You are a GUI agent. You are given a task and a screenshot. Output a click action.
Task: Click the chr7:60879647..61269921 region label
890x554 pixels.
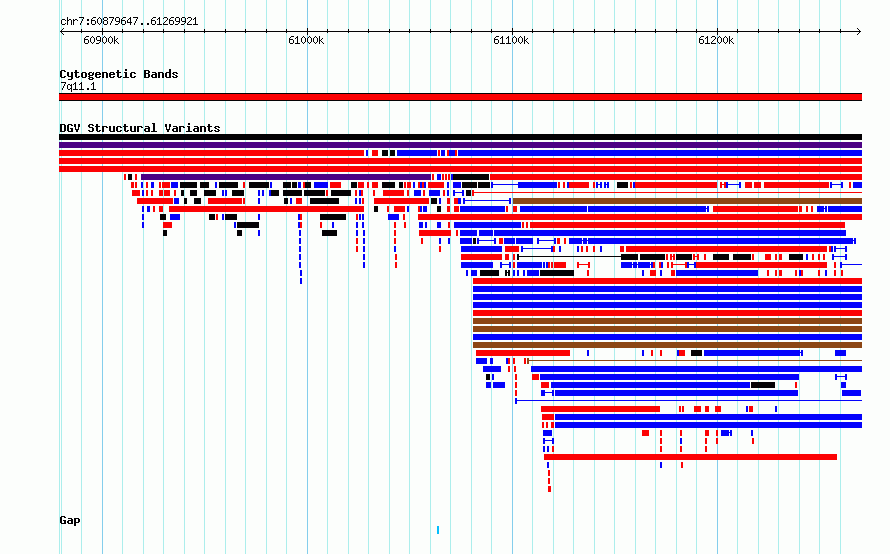pyautogui.click(x=129, y=21)
